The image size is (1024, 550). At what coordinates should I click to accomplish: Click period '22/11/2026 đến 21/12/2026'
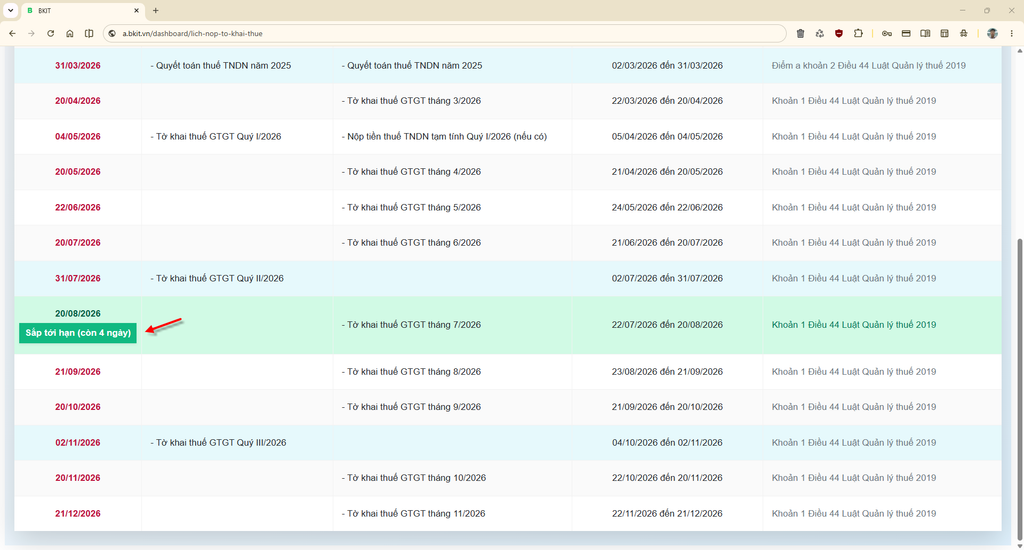tap(667, 513)
